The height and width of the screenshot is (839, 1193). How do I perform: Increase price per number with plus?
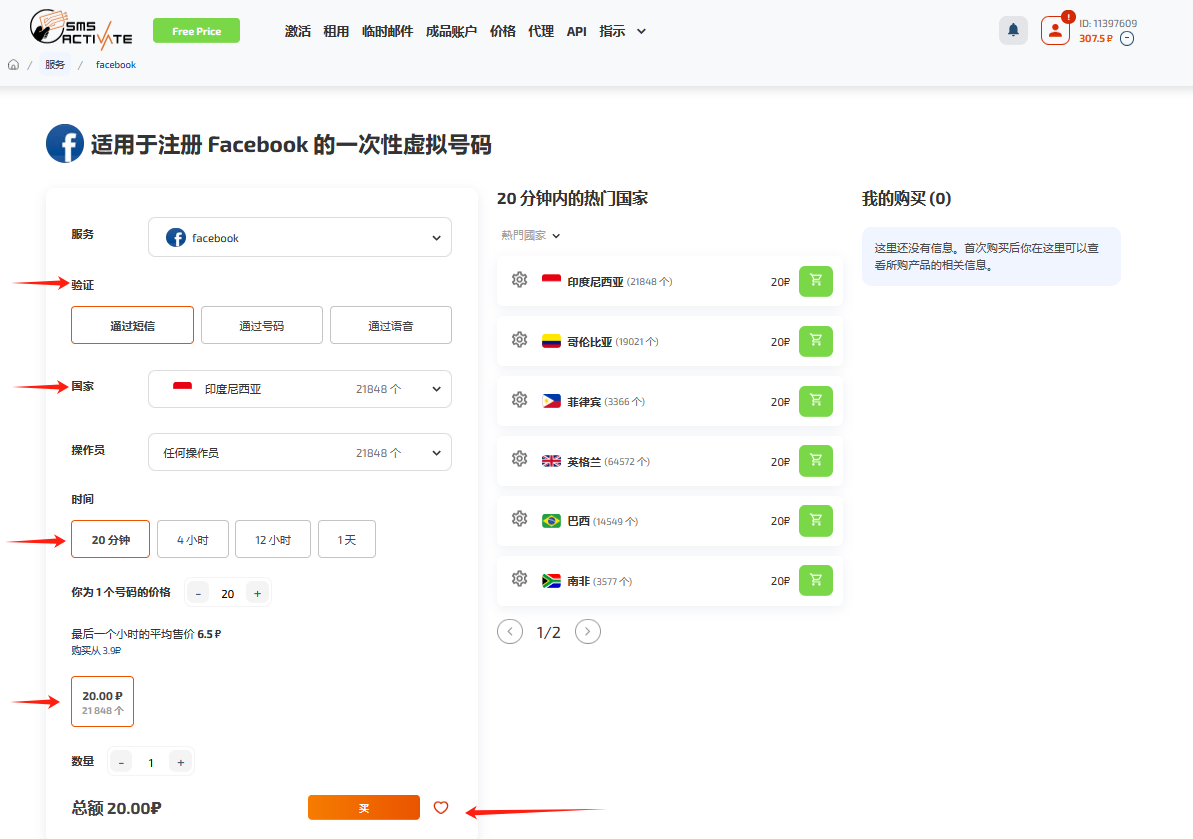pyautogui.click(x=257, y=593)
